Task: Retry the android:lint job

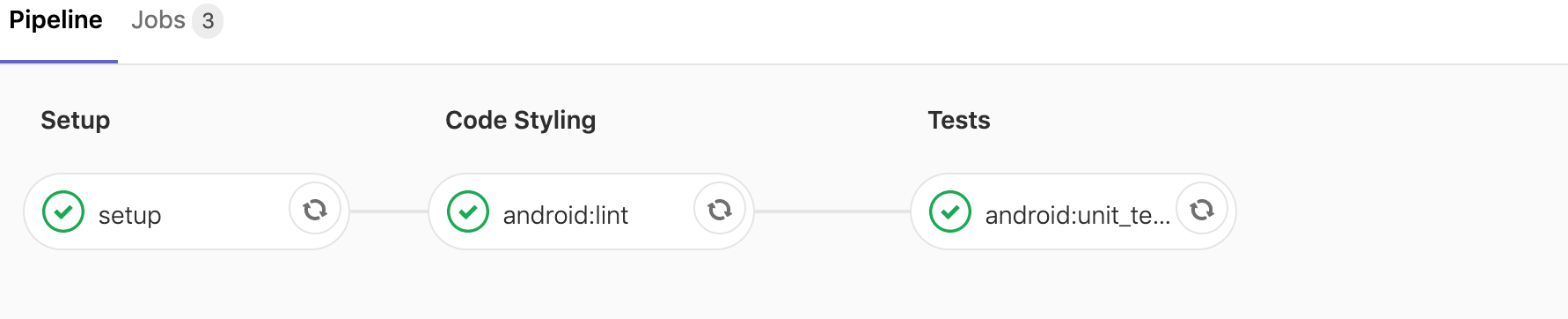Action: (720, 210)
